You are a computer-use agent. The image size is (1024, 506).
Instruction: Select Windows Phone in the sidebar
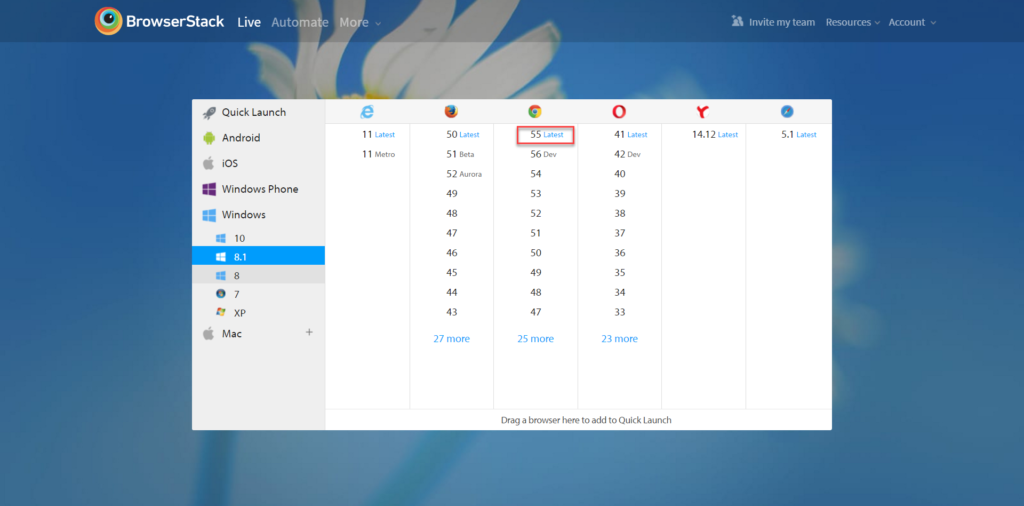pos(258,189)
